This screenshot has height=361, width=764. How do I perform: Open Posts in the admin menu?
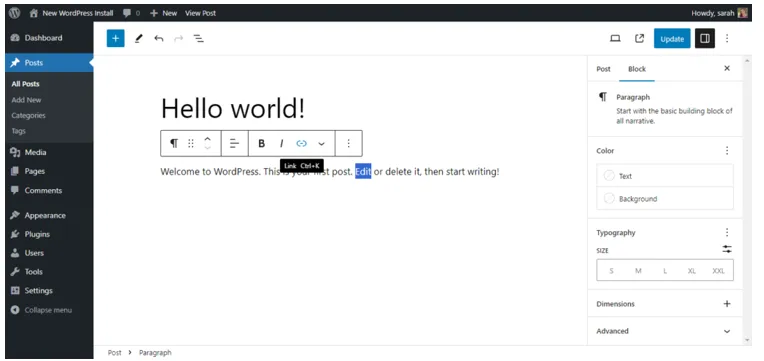coord(49,62)
